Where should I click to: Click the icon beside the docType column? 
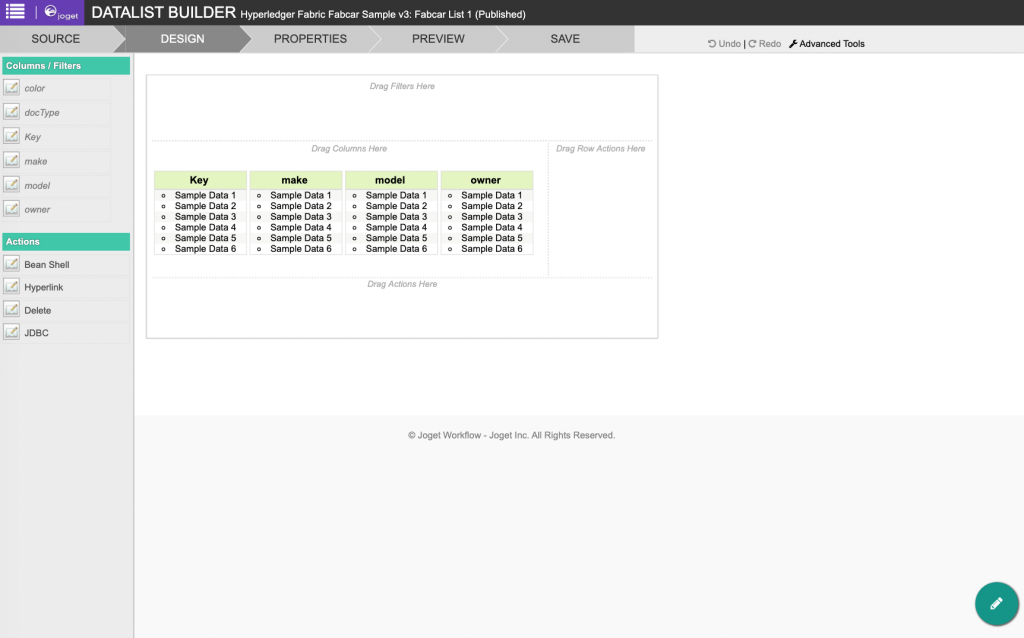(x=12, y=112)
